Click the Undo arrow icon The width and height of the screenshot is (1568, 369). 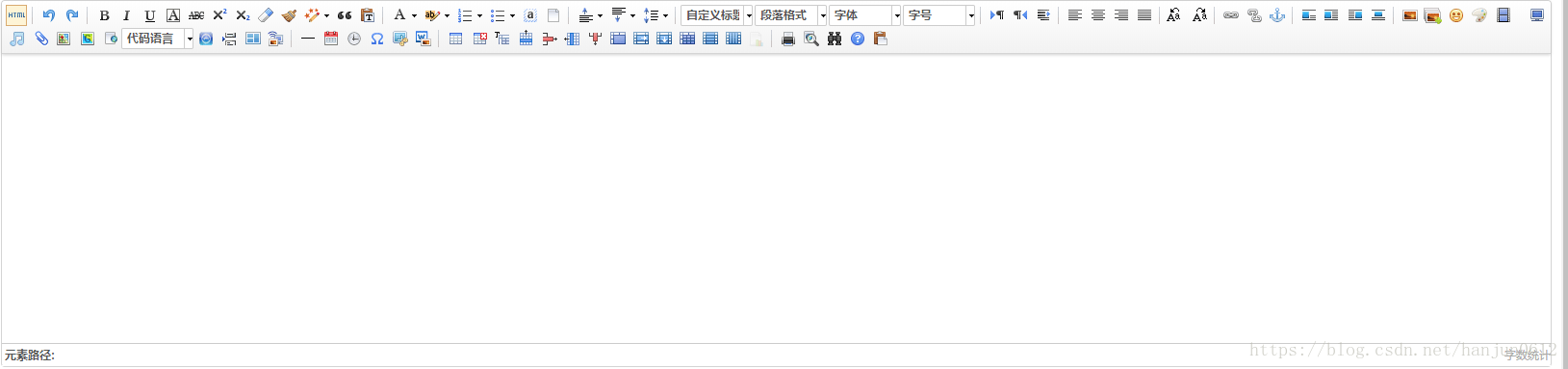(49, 15)
